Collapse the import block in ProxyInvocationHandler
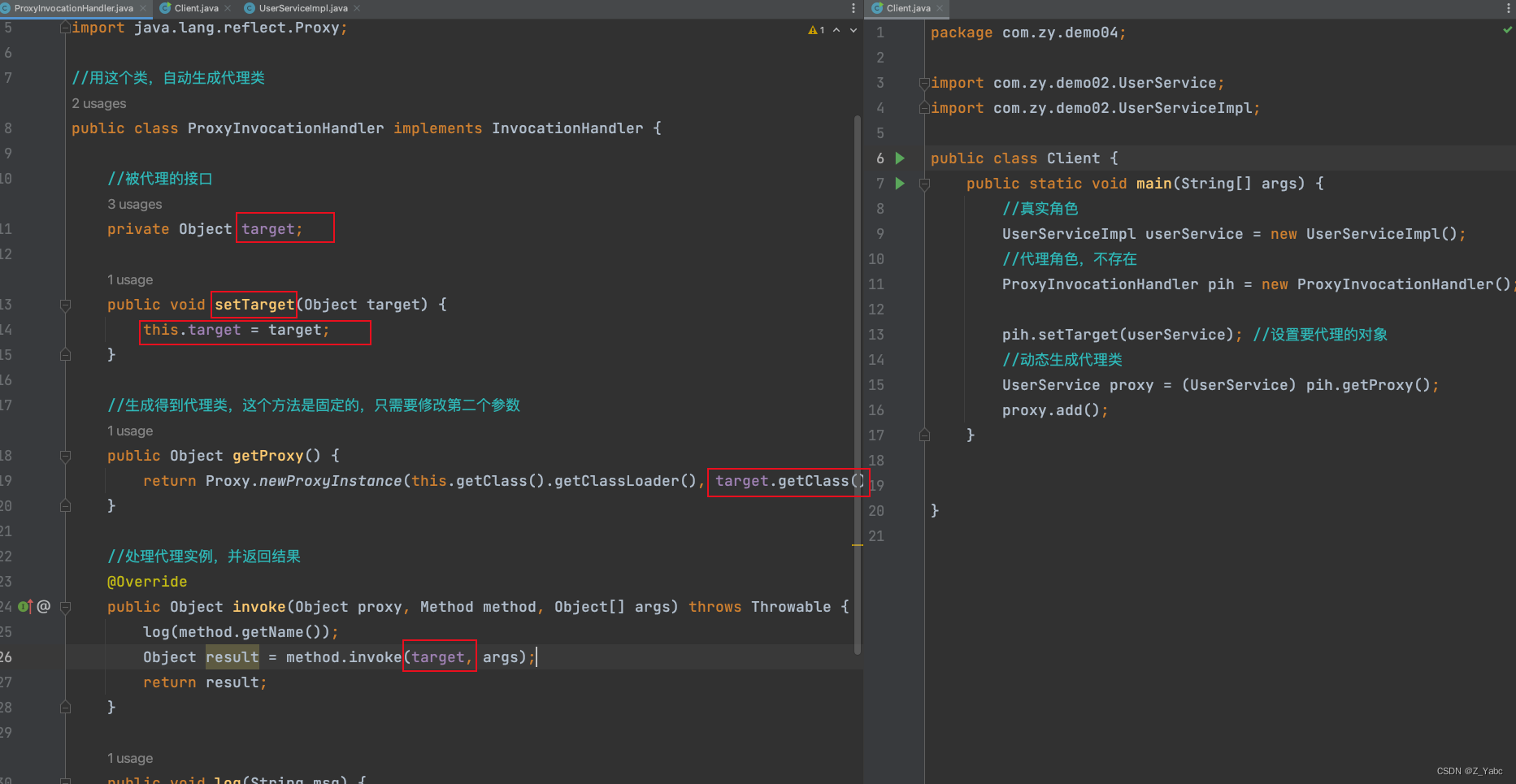The image size is (1516, 784). [x=65, y=28]
